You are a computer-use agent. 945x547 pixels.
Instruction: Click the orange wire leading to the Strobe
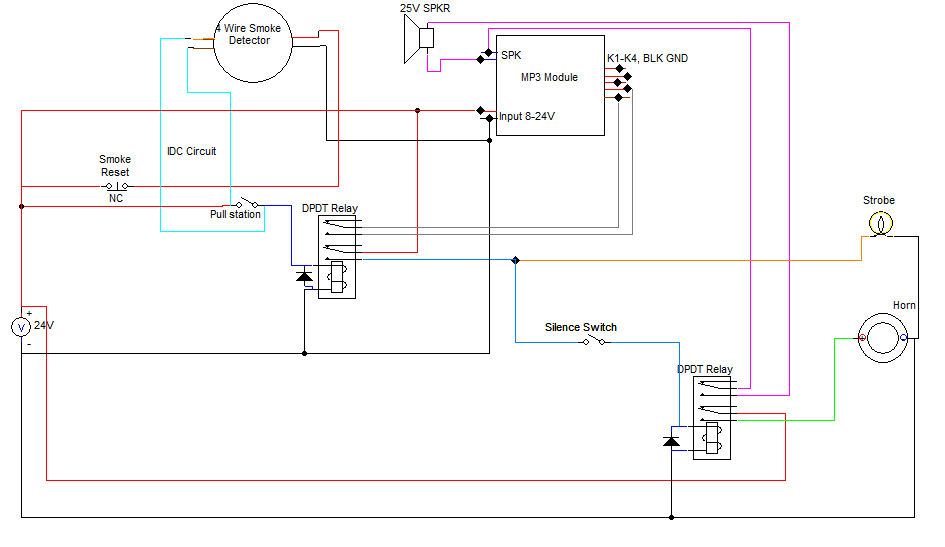coord(690,260)
